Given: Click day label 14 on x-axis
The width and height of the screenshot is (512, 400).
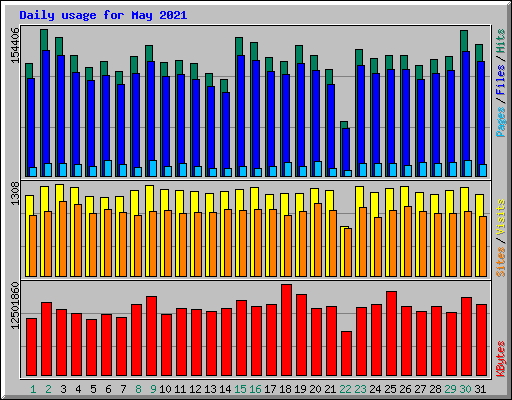Looking at the screenshot, I should [225, 389].
